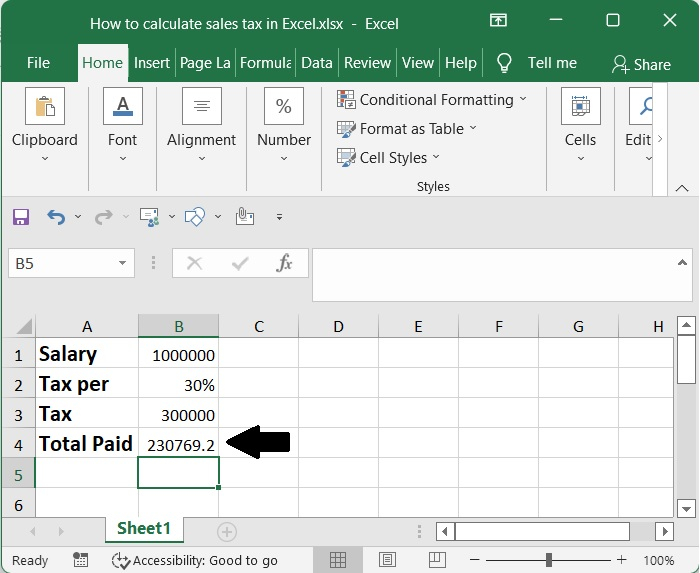This screenshot has width=700, height=573.
Task: Switch to Normal view in status bar
Action: point(338,560)
